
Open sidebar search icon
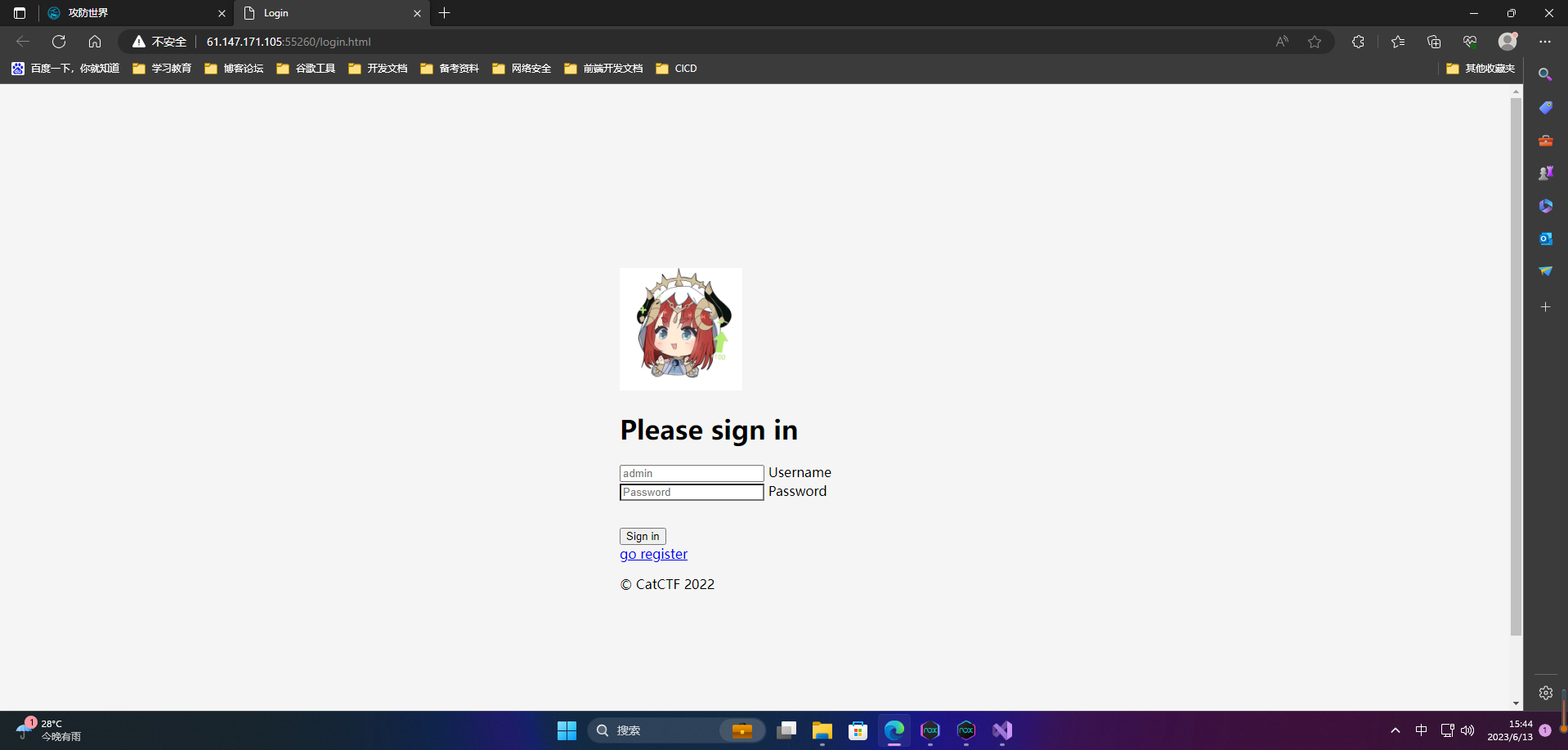coord(1545,74)
